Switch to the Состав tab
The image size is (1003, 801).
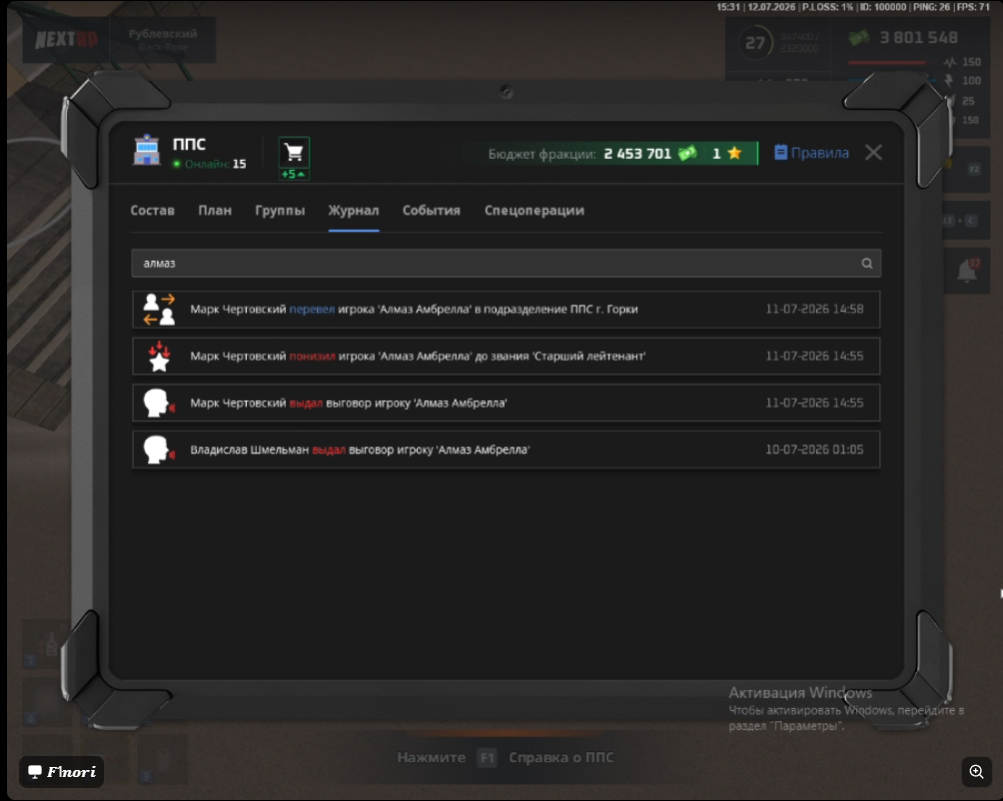point(152,210)
